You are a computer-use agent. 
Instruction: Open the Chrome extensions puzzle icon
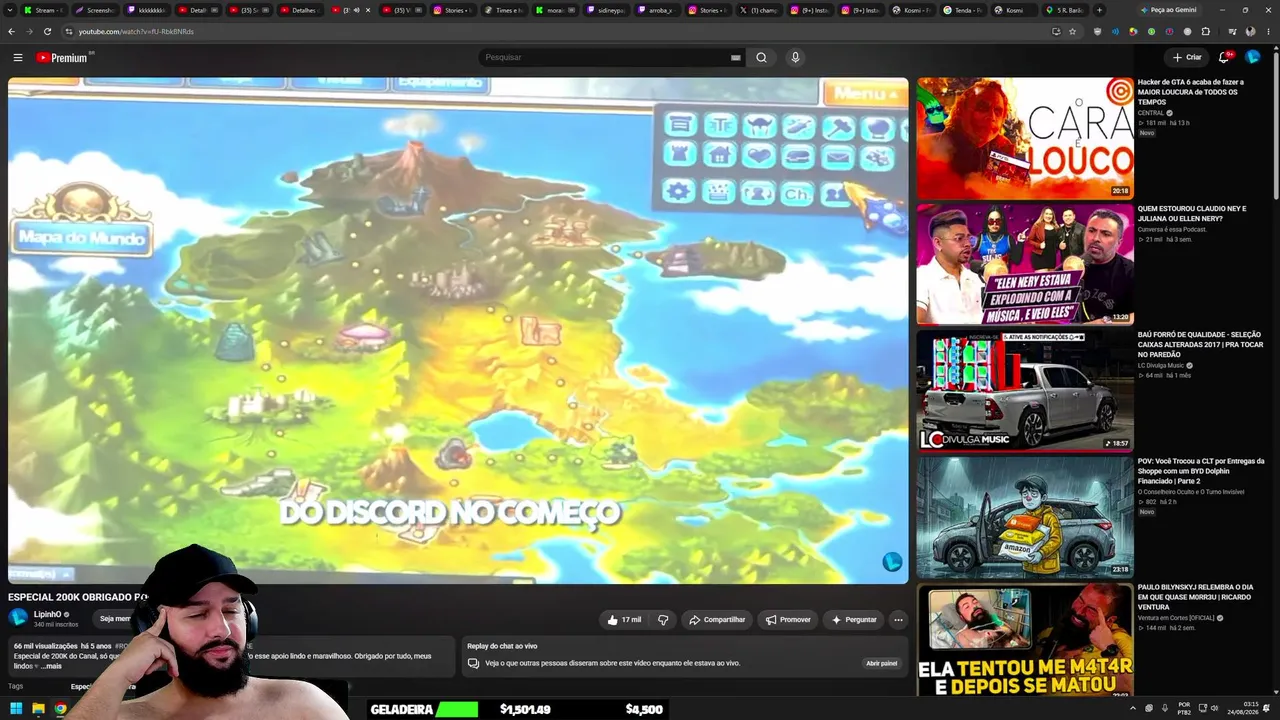pos(1205,31)
